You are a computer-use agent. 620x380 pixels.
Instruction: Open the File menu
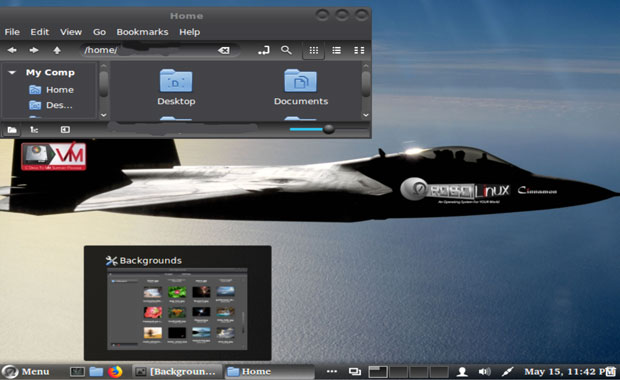tap(12, 32)
